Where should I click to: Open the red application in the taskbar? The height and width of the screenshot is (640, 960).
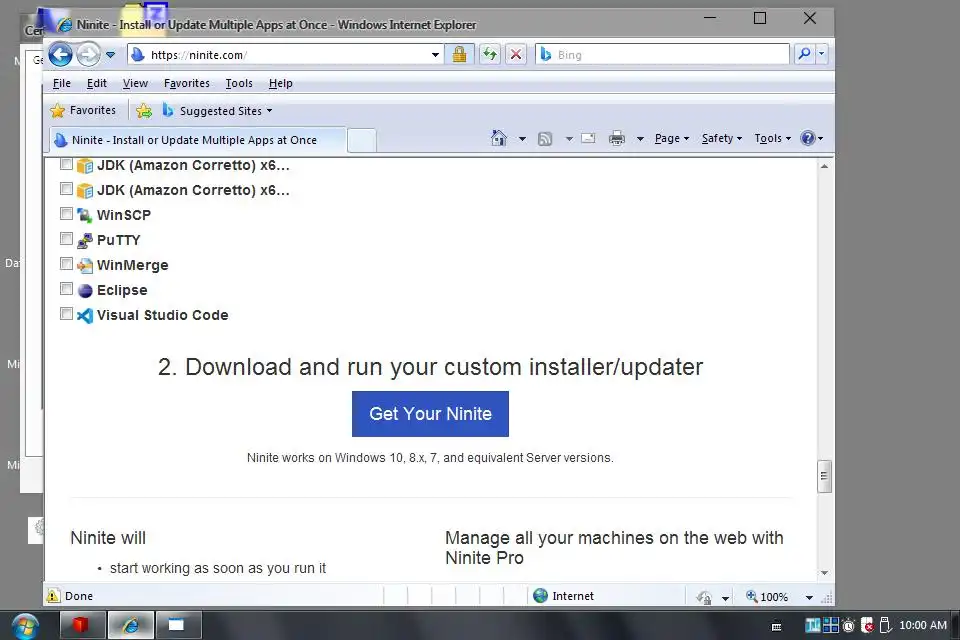tap(82, 625)
